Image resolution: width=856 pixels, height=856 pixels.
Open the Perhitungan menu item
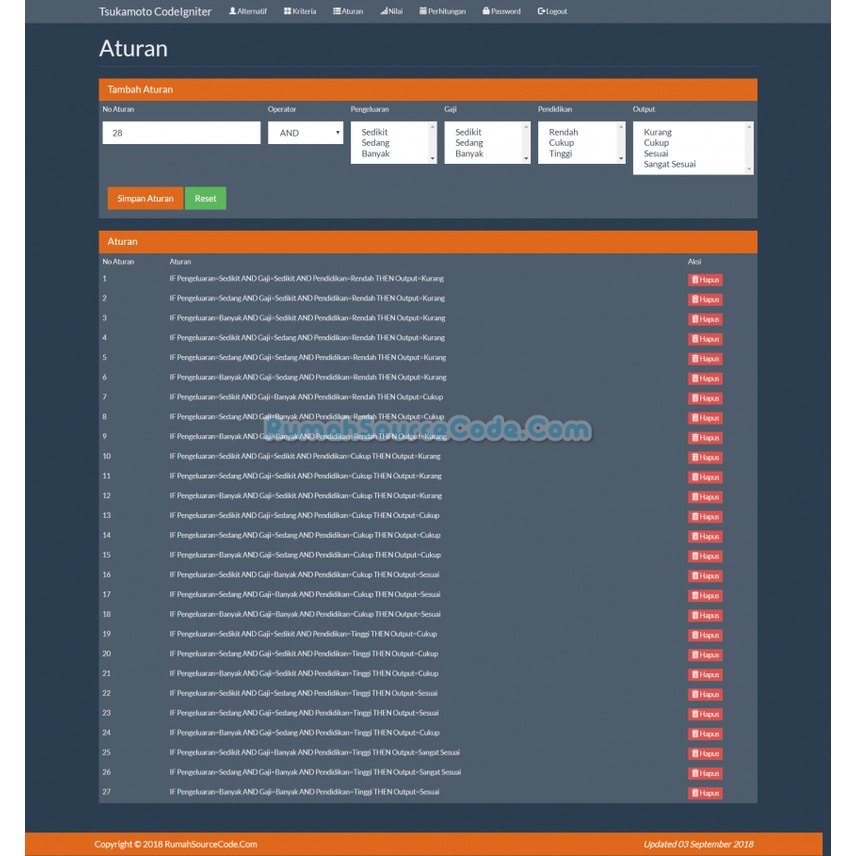pos(442,11)
